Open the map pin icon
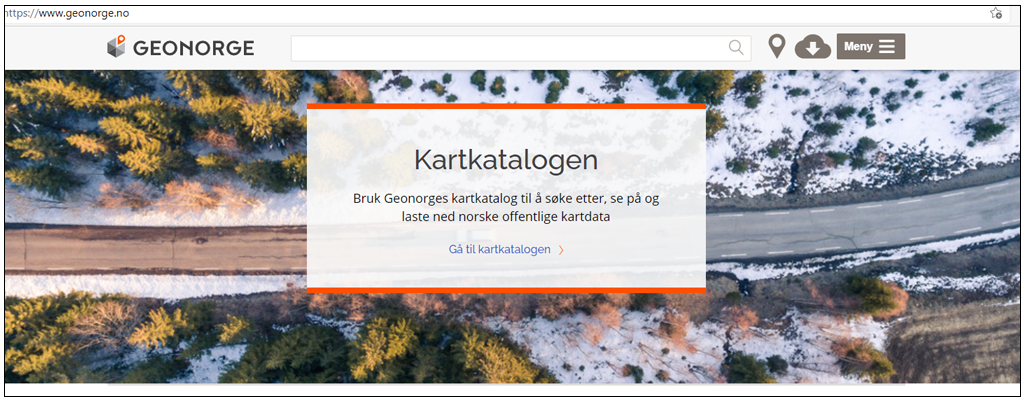 [x=776, y=47]
